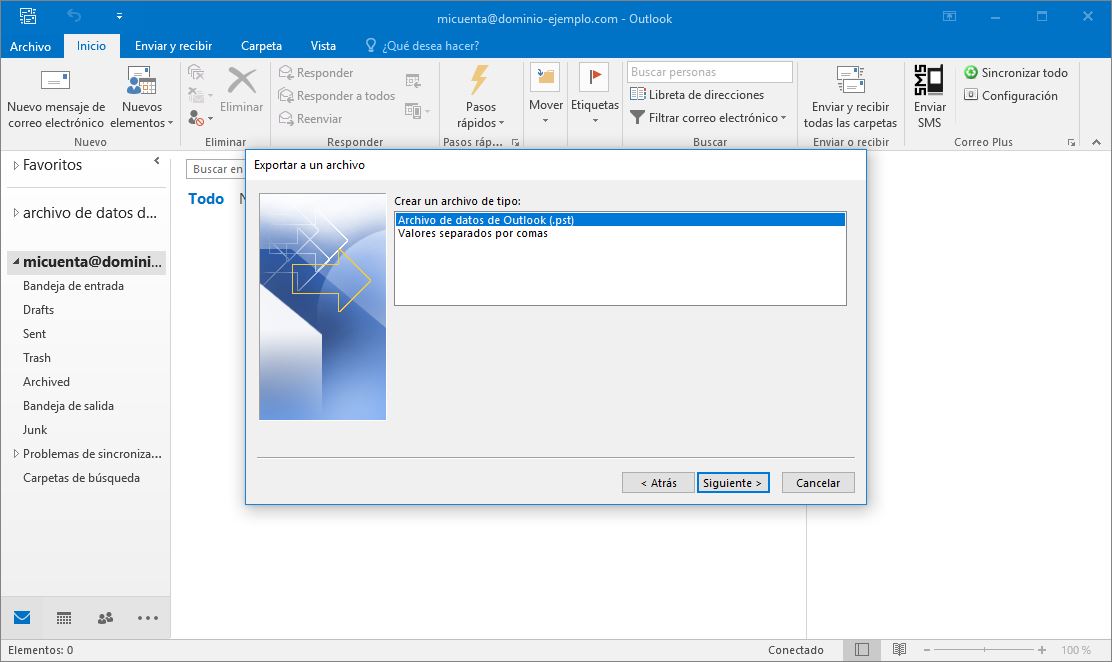Open Correo Plus Configuración
1112x662 pixels.
coord(1011,95)
